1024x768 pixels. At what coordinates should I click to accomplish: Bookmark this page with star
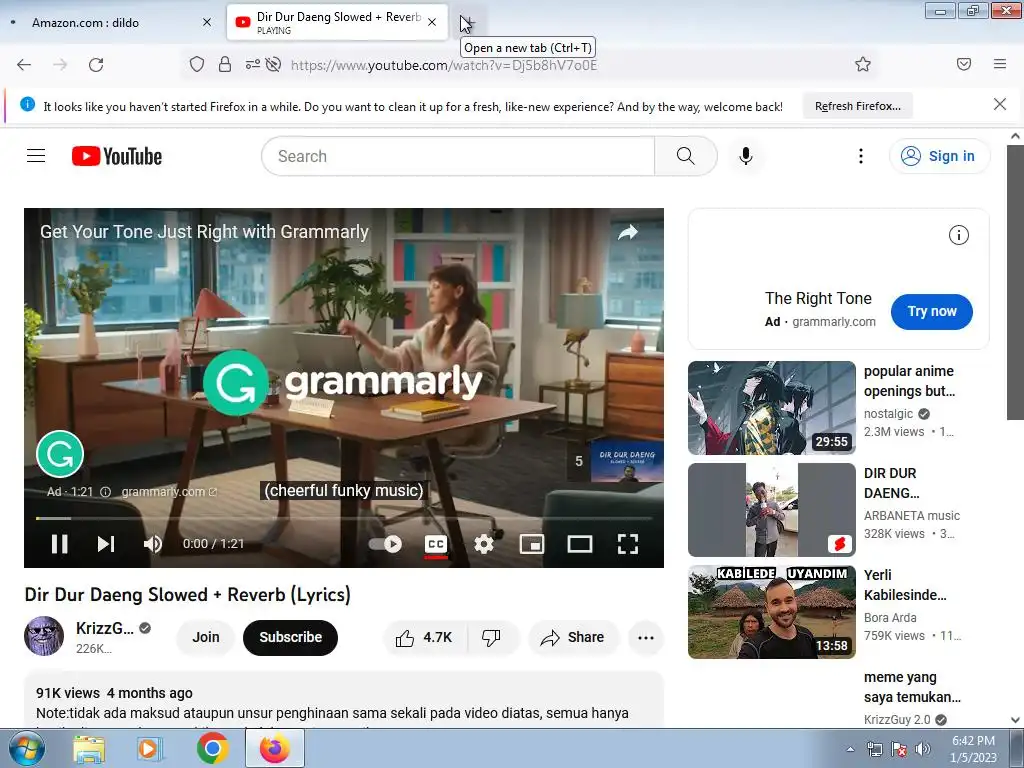pos(863,64)
